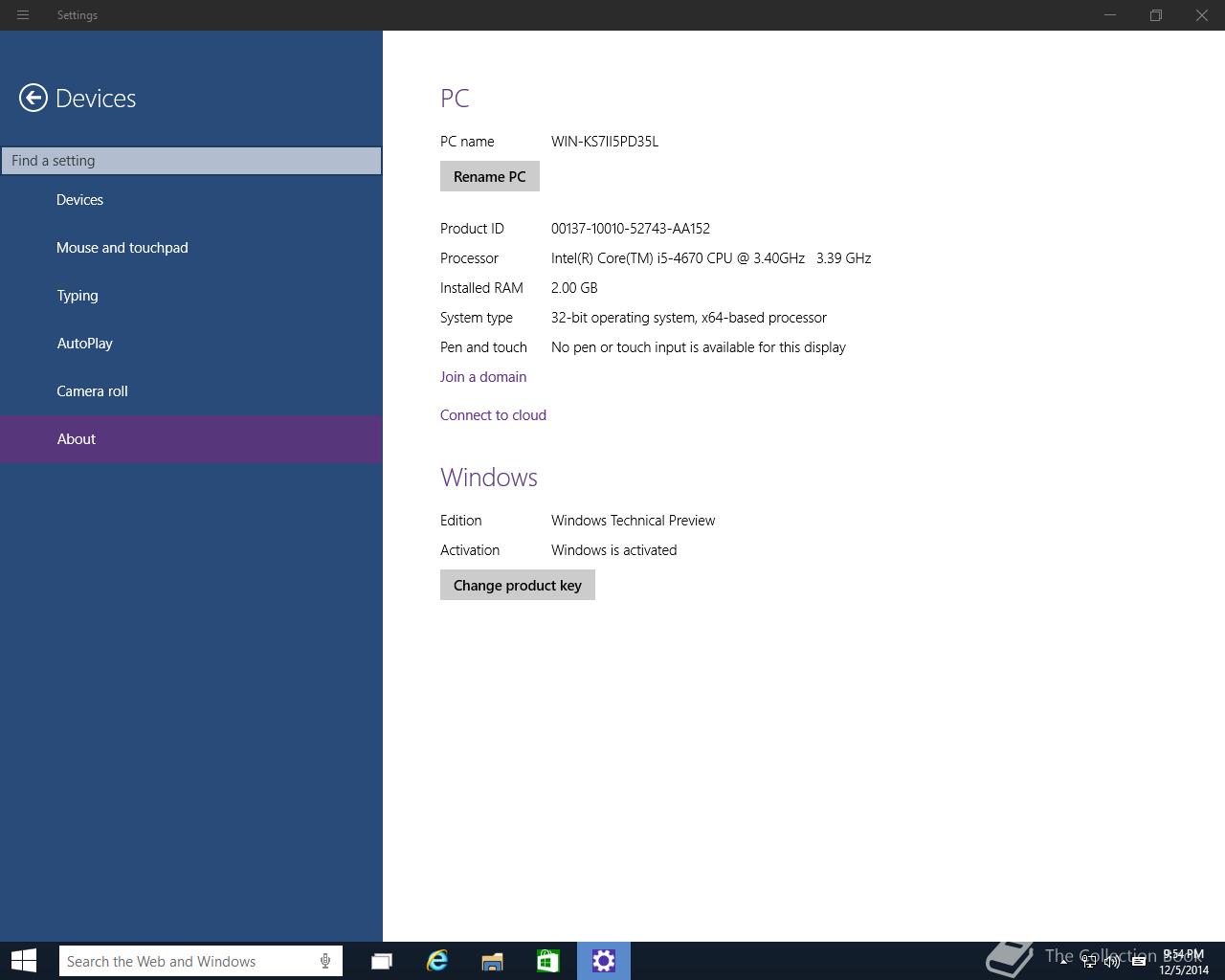Click the Intel Core i5-4670 processor text
The image size is (1225, 980).
[x=711, y=258]
